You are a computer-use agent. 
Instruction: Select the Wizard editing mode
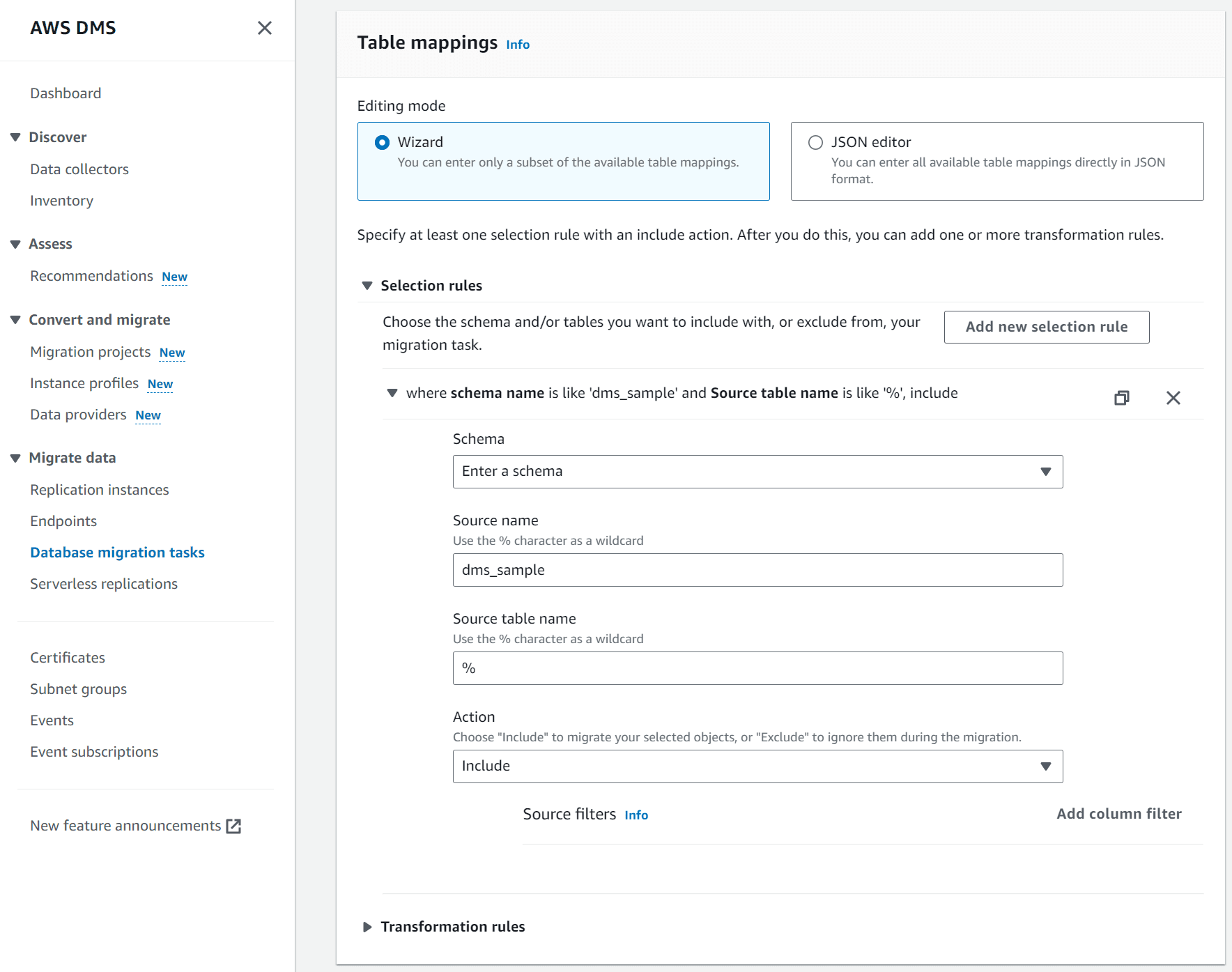[x=381, y=141]
